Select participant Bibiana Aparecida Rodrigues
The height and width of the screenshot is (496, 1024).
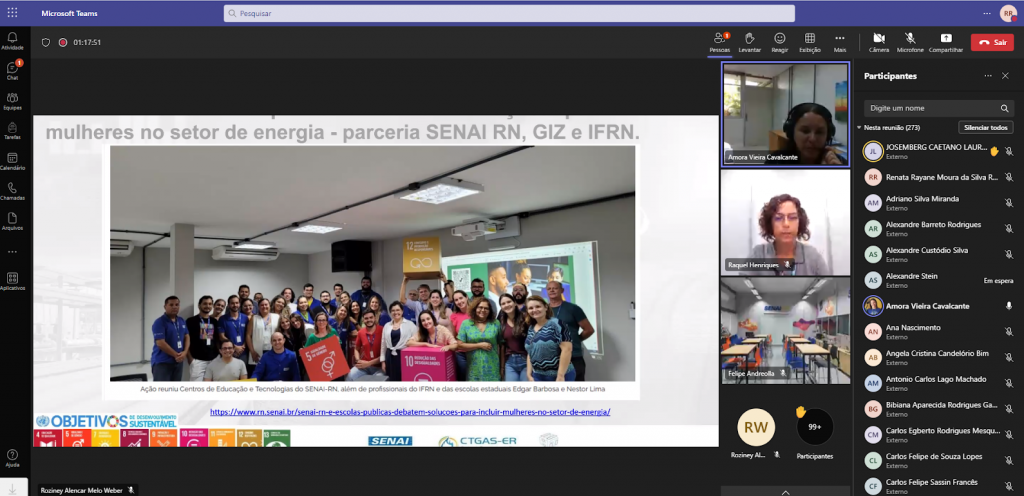[x=938, y=409]
